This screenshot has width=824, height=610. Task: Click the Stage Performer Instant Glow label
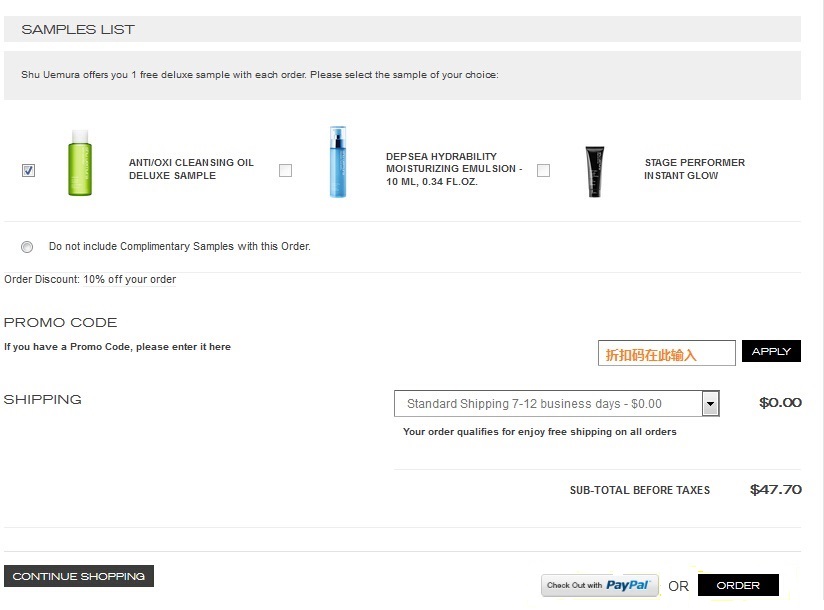tap(694, 169)
